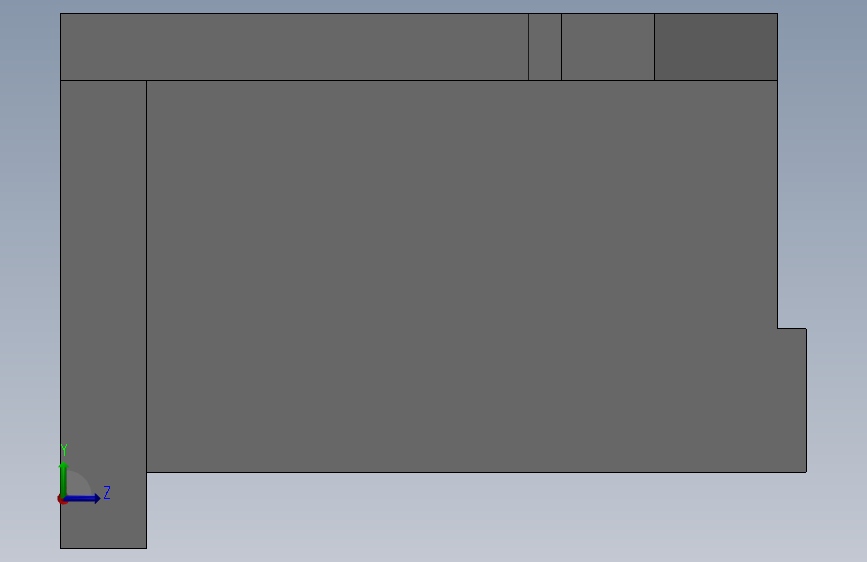This screenshot has width=867, height=562.
Task: Pick the small step protrusion on right side
Action: 792,400
